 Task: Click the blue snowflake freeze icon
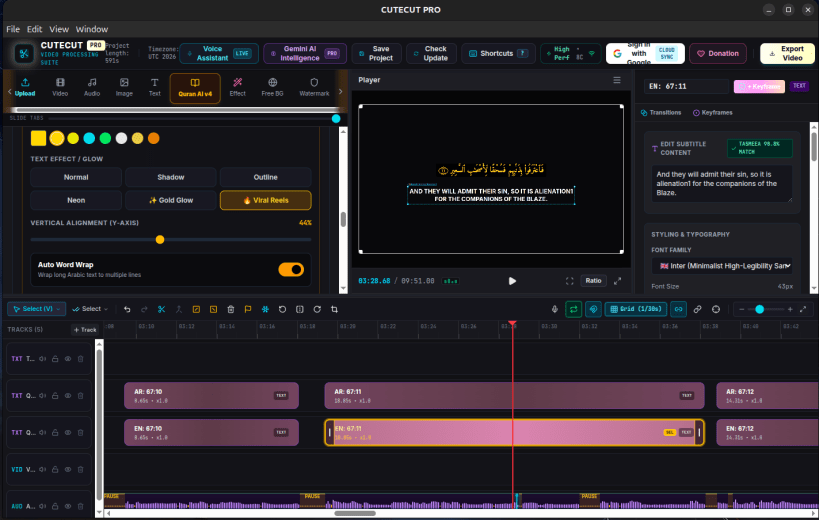(265, 309)
